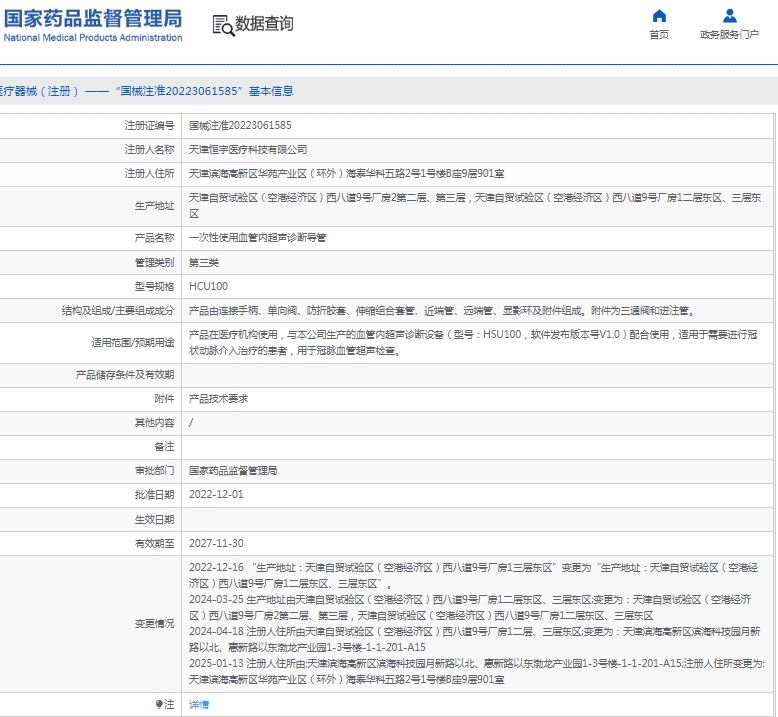Open the 政务服务门户 portal icon

tap(729, 16)
